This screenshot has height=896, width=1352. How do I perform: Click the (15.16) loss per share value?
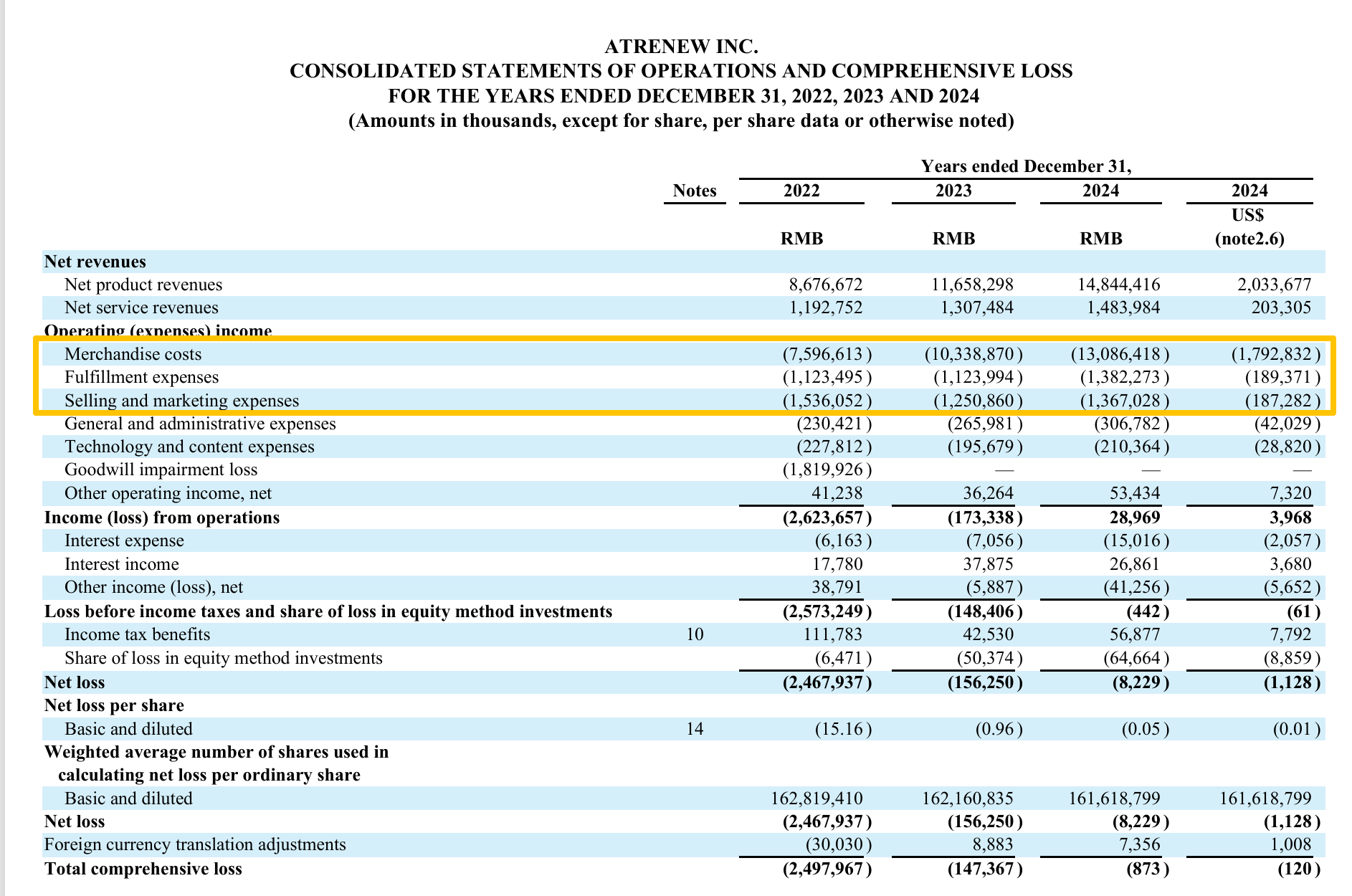click(x=844, y=729)
